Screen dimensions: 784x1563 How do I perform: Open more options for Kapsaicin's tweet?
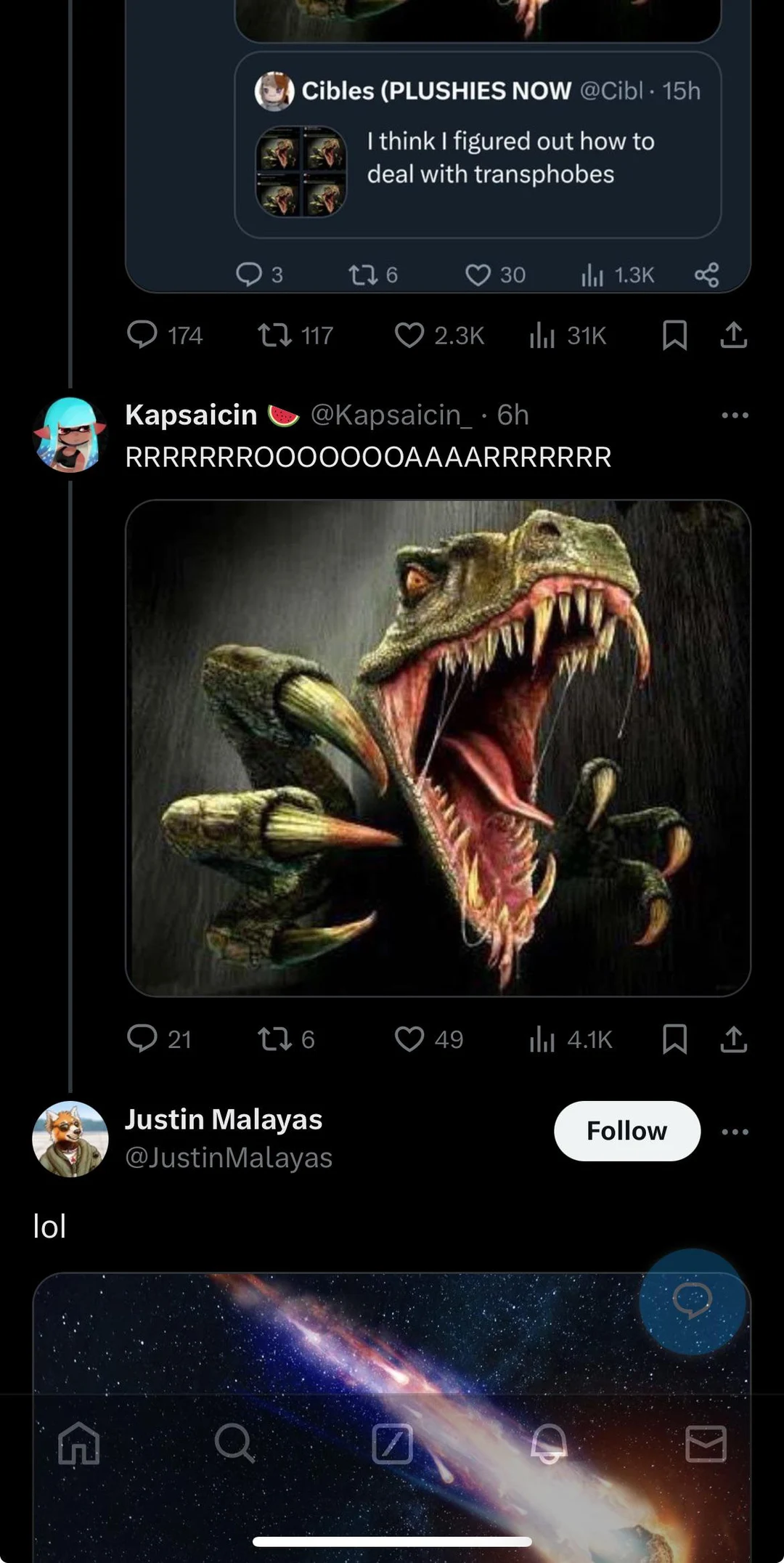(x=735, y=415)
